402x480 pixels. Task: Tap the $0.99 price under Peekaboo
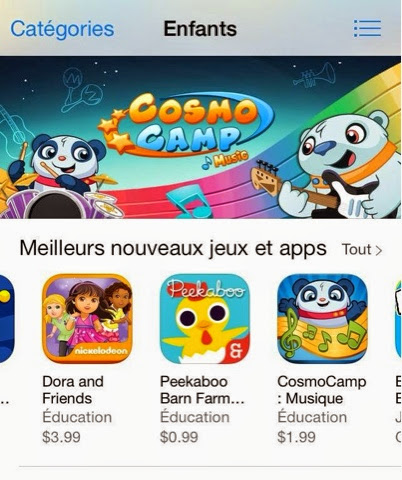[x=179, y=437]
